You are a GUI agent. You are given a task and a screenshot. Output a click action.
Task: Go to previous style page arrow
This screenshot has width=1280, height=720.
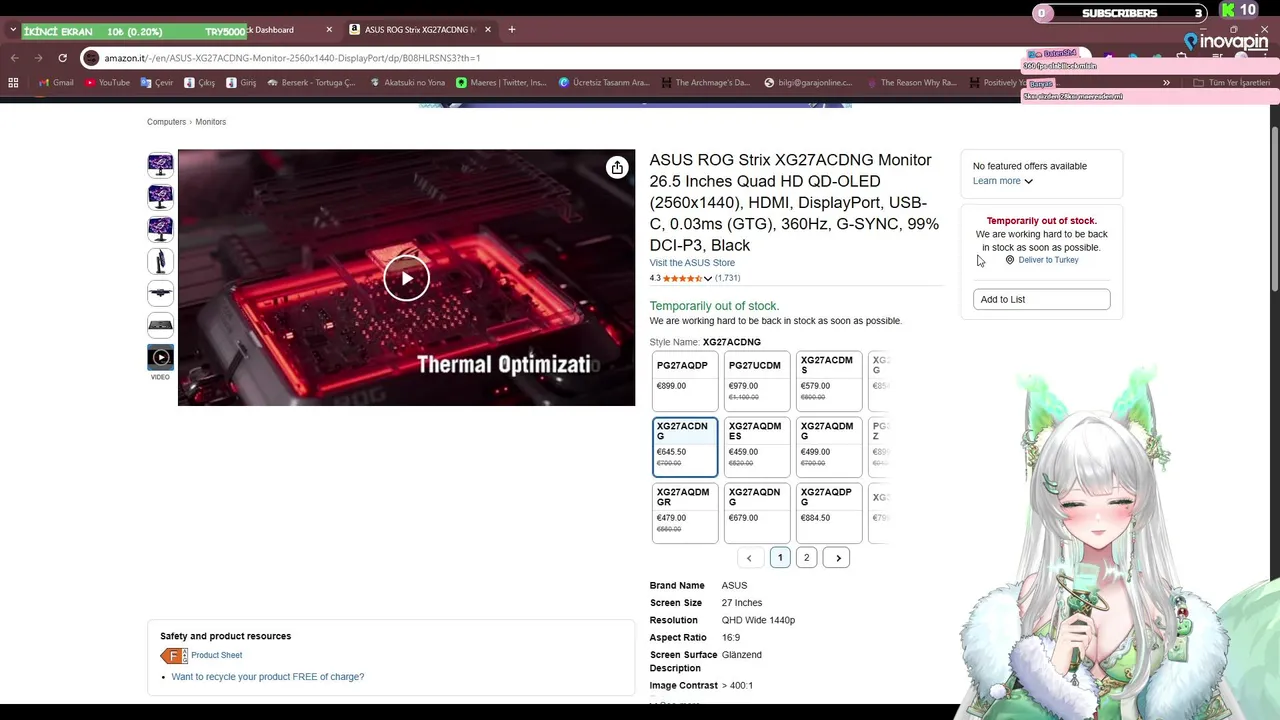click(x=750, y=558)
